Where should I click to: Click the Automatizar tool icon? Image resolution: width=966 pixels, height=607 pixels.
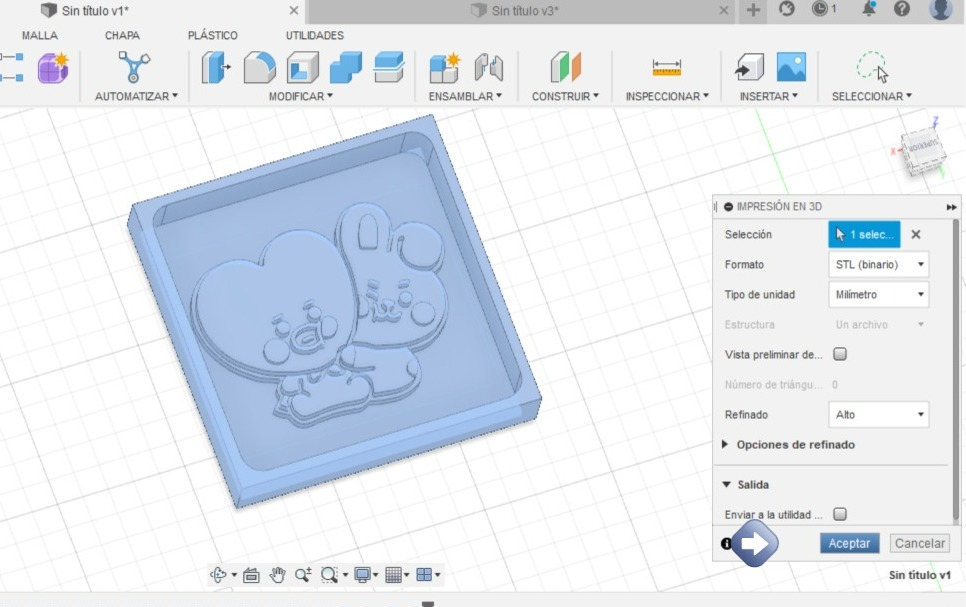[134, 67]
